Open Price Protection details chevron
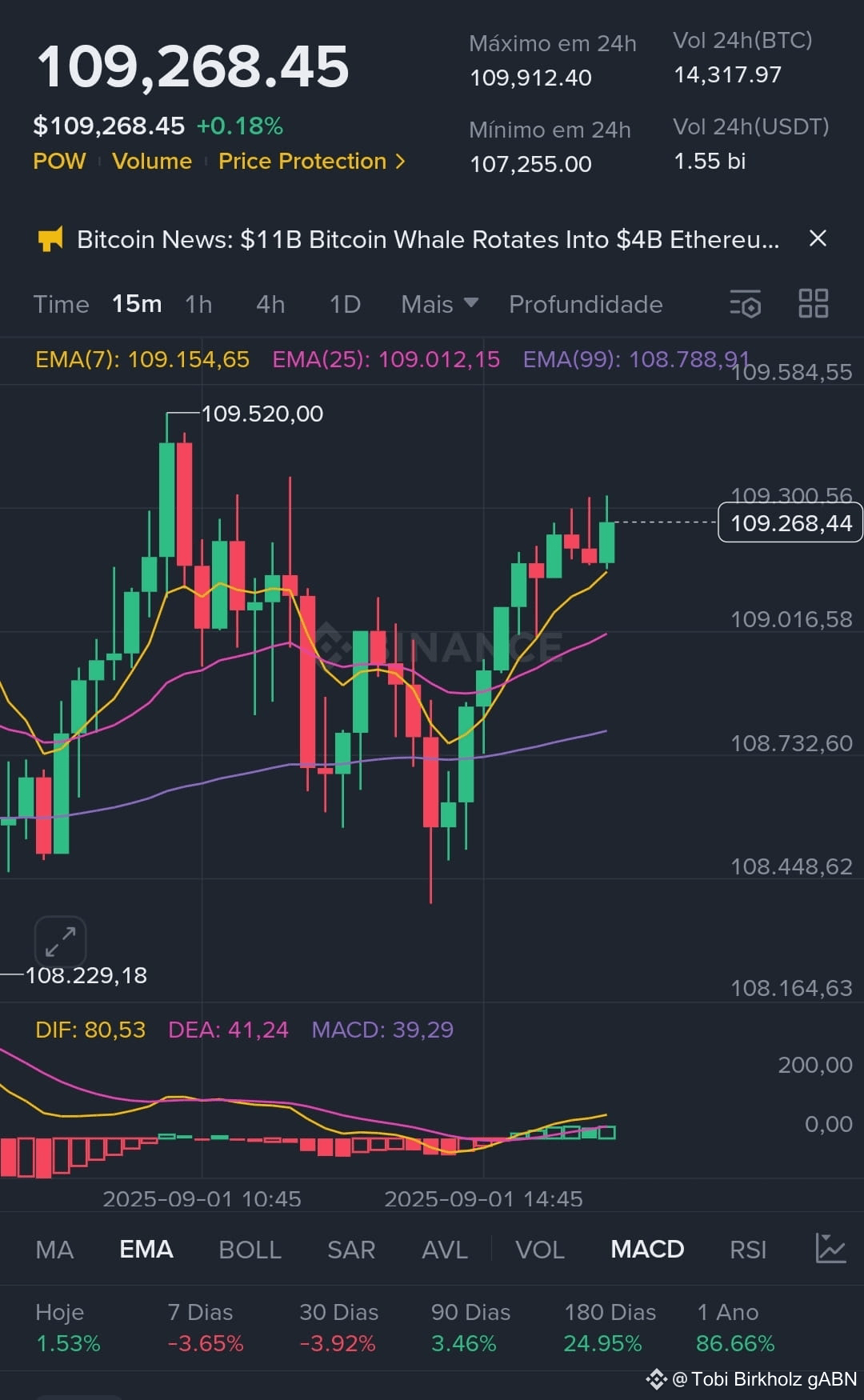 point(400,162)
